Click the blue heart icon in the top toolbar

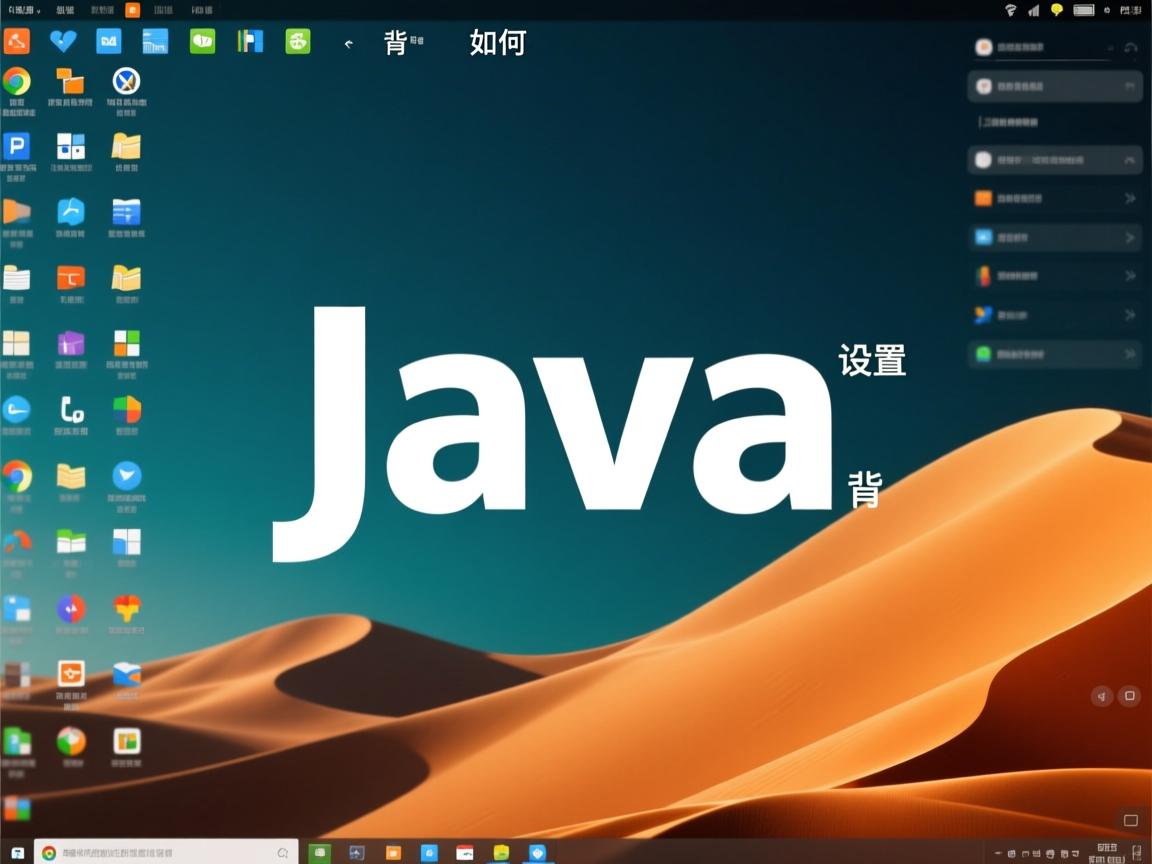(62, 42)
